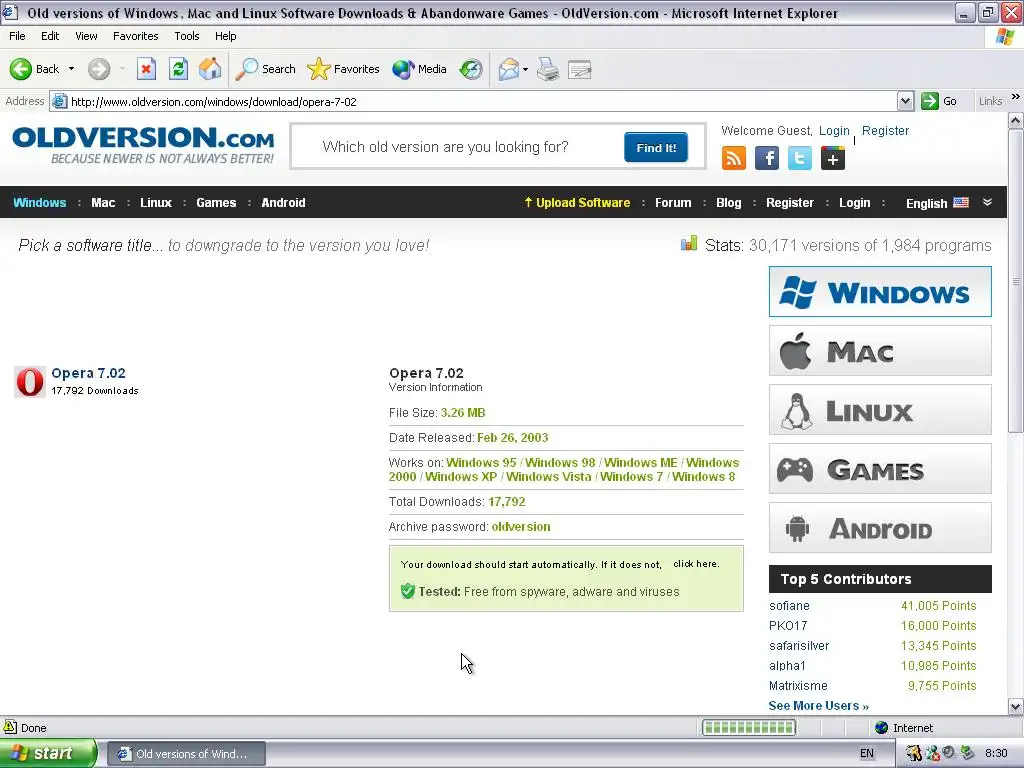Click the large Android category button
The width and height of the screenshot is (1024, 768).
click(880, 528)
